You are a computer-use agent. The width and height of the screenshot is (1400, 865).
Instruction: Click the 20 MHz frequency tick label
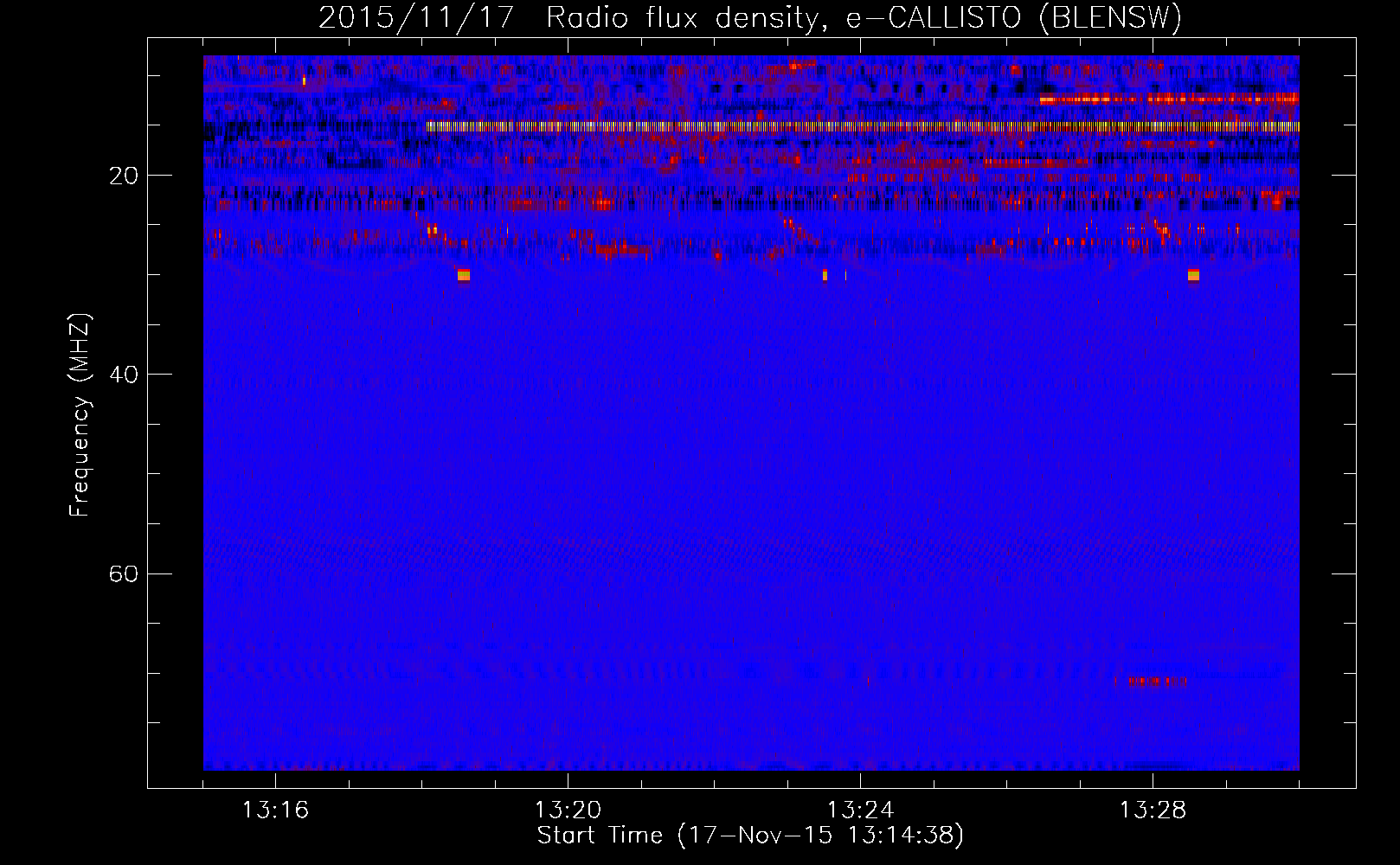pos(124,176)
